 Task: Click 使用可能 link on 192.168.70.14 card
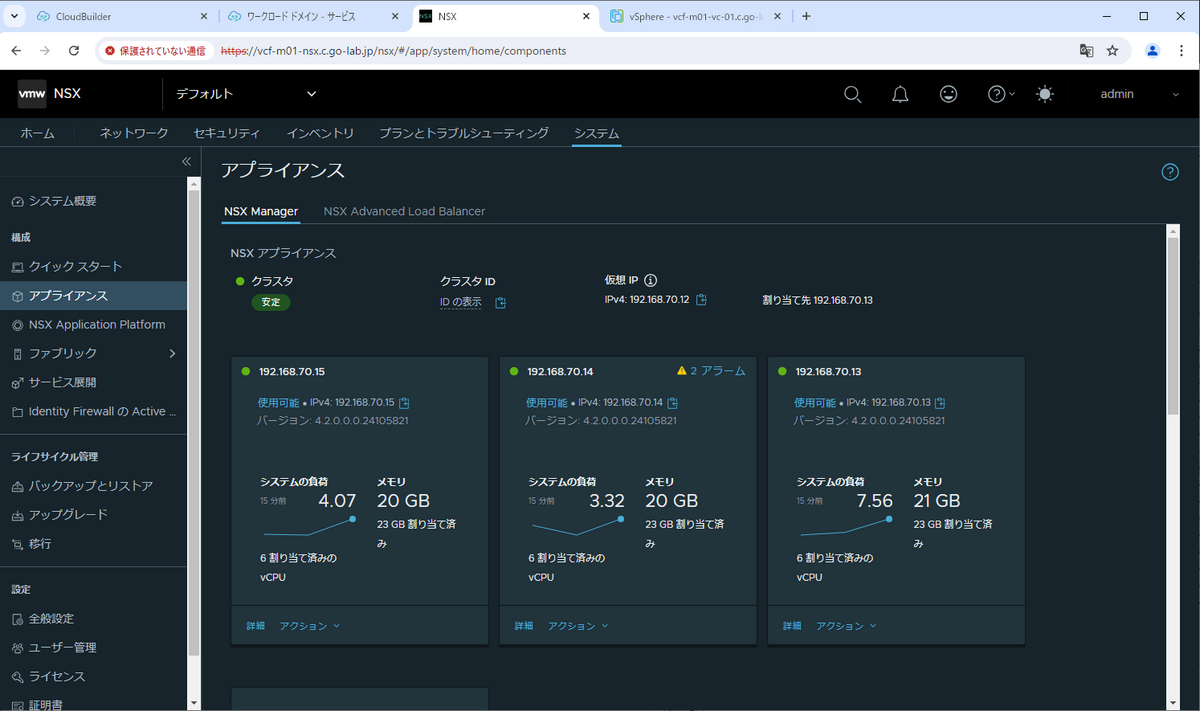click(545, 403)
